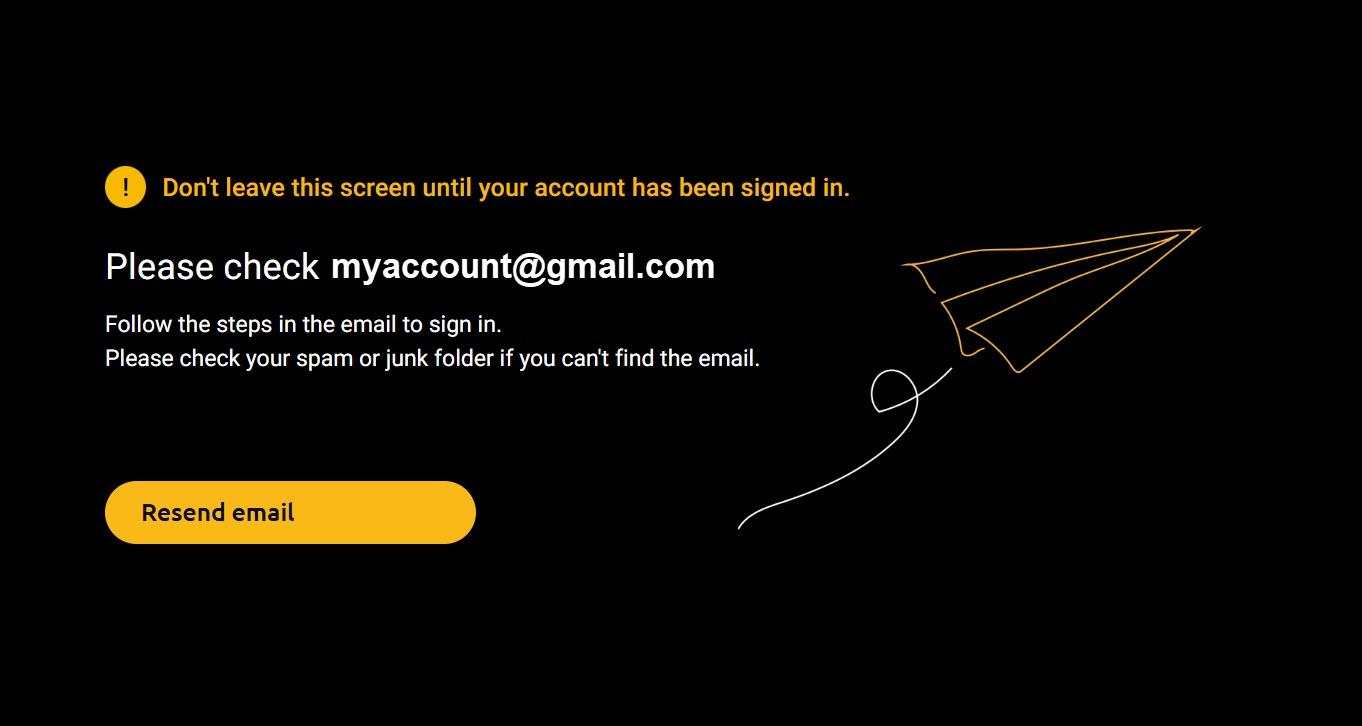Click the yellow exclamation warning icon
1362x726 pixels.
(125, 187)
